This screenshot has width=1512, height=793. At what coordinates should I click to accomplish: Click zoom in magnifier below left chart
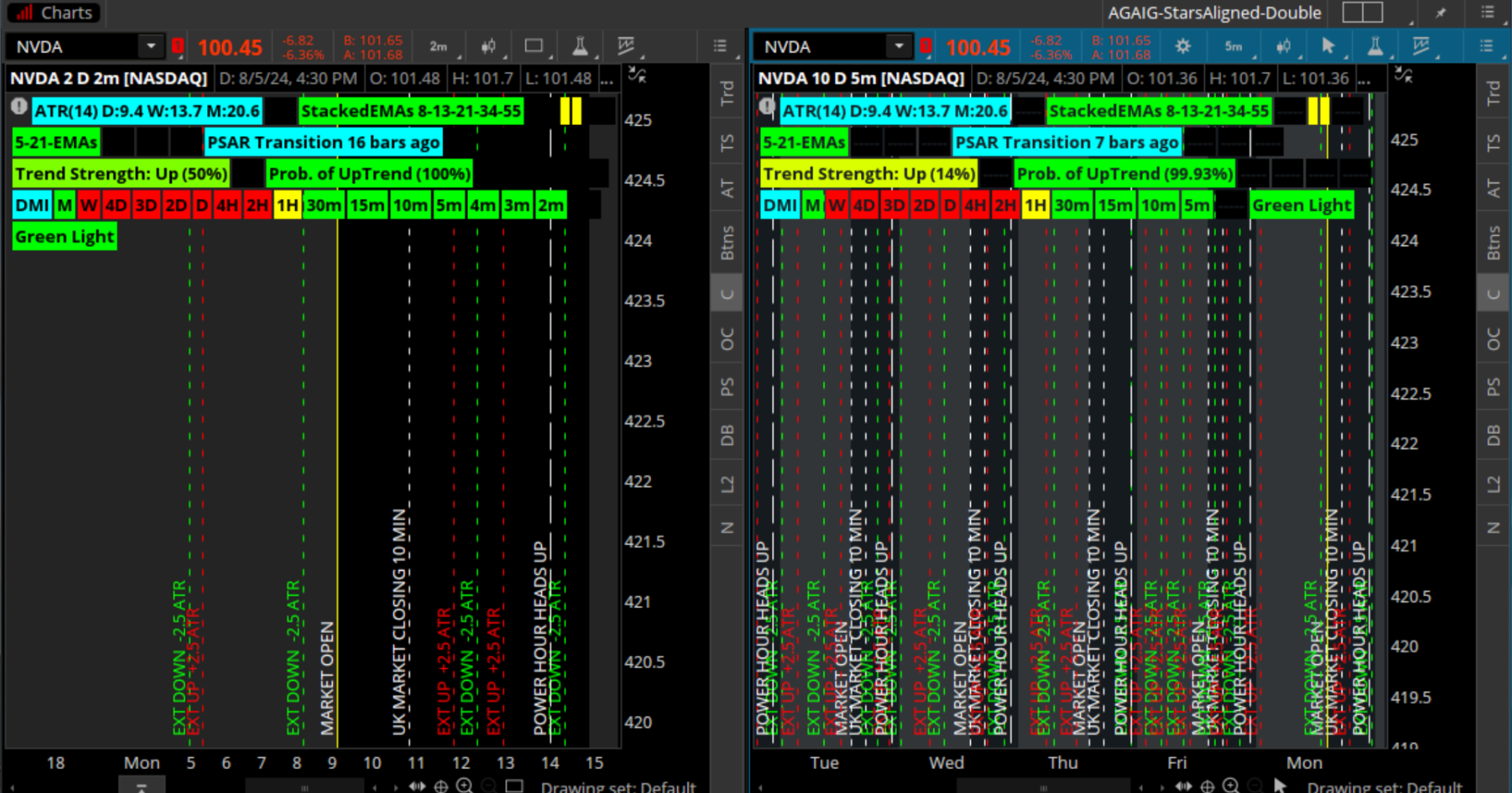point(465,786)
